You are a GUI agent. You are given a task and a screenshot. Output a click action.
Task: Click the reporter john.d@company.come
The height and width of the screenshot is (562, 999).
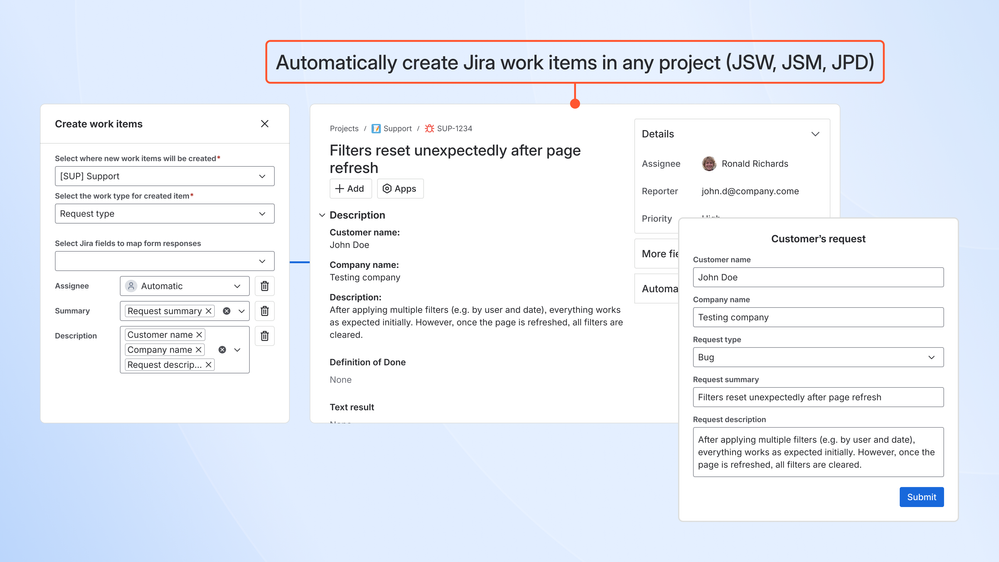(x=750, y=191)
